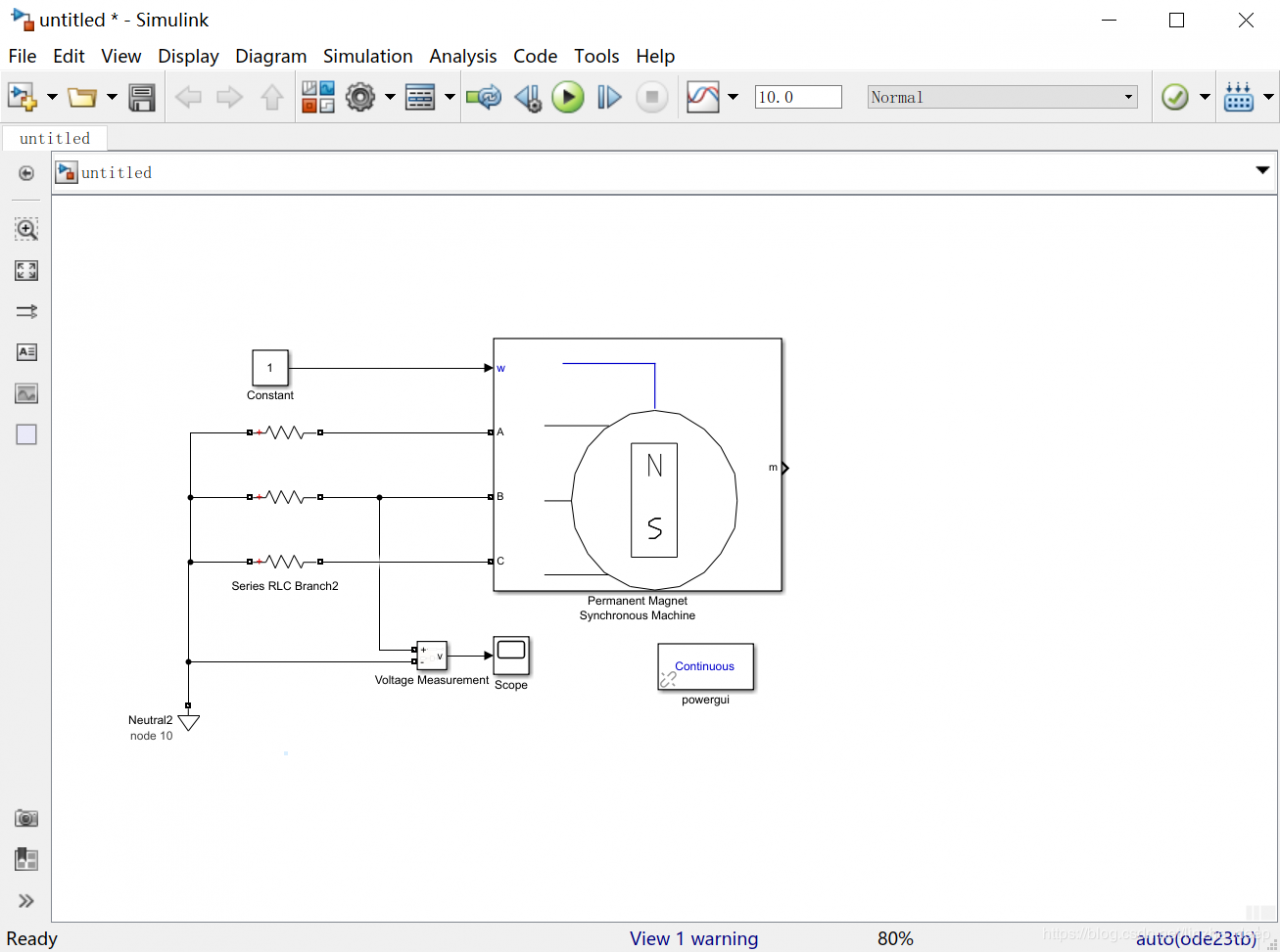Expand the Build Model dropdown arrow
The height and width of the screenshot is (952, 1280).
pyautogui.click(x=1268, y=97)
